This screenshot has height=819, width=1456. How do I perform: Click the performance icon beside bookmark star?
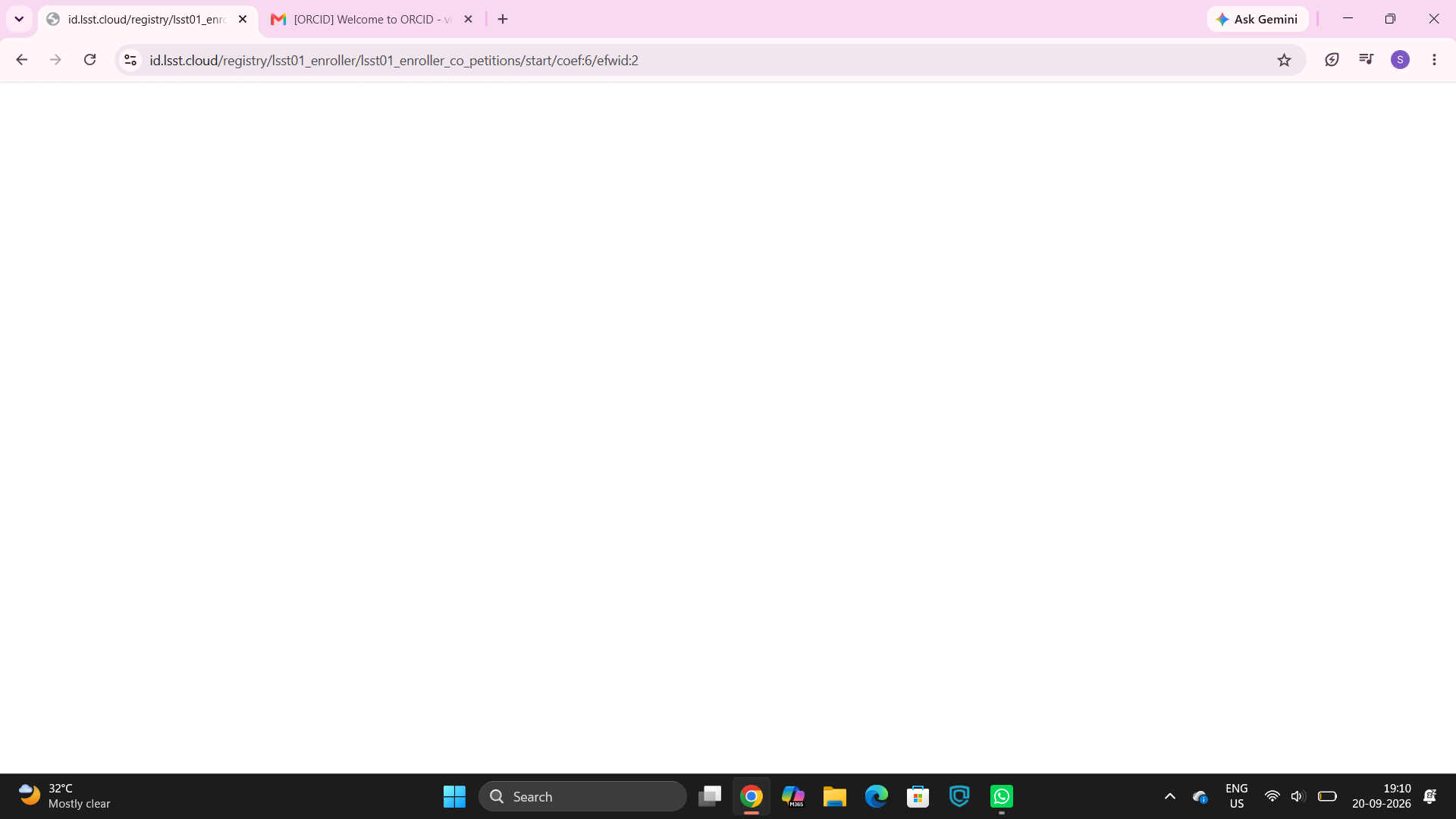click(1332, 60)
